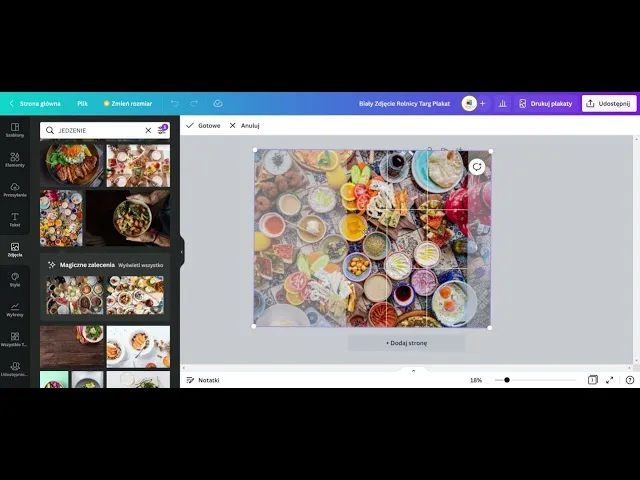The height and width of the screenshot is (480, 640).
Task: Cancel crop with Anuluj
Action: click(x=244, y=126)
